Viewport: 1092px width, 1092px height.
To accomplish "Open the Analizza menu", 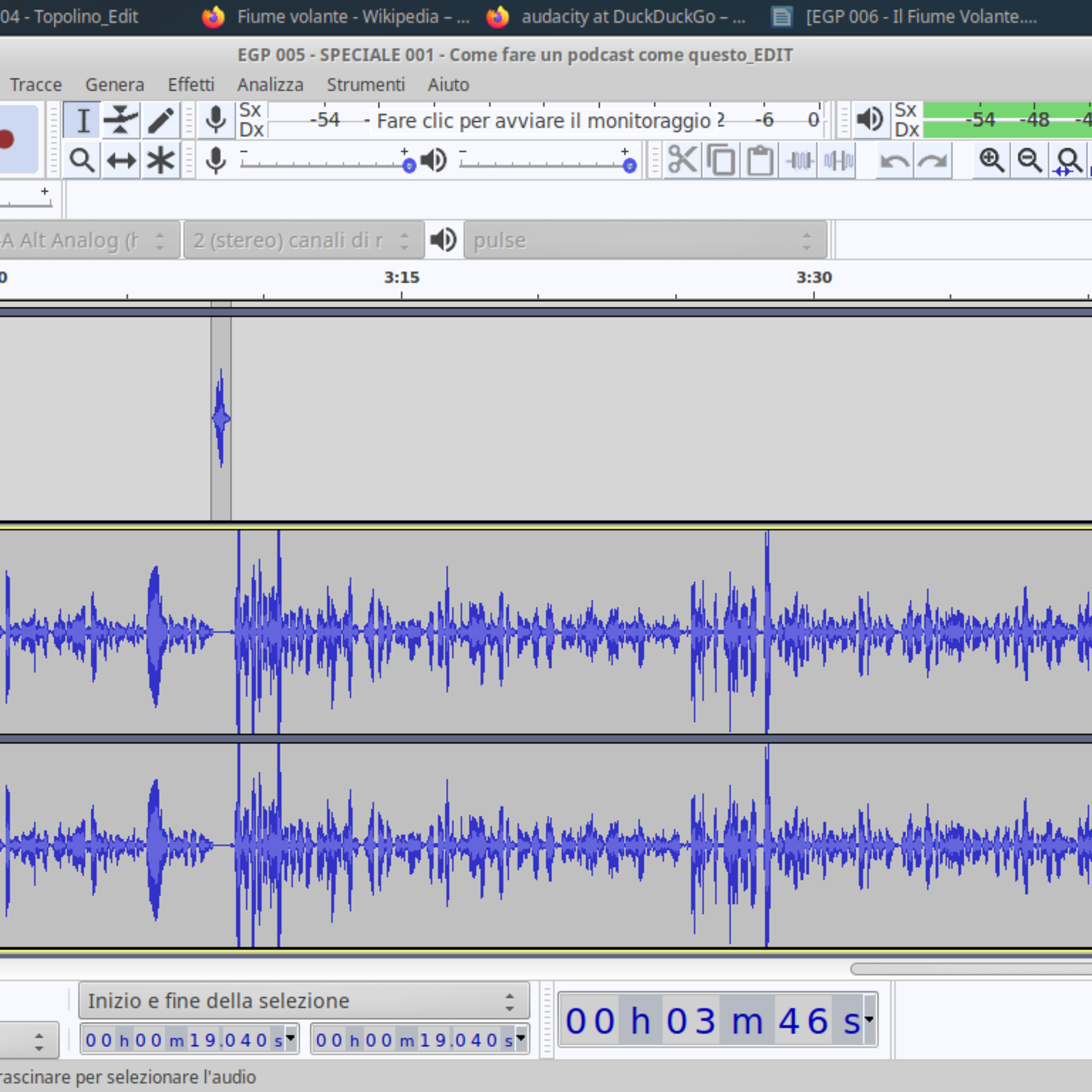I will [x=270, y=85].
